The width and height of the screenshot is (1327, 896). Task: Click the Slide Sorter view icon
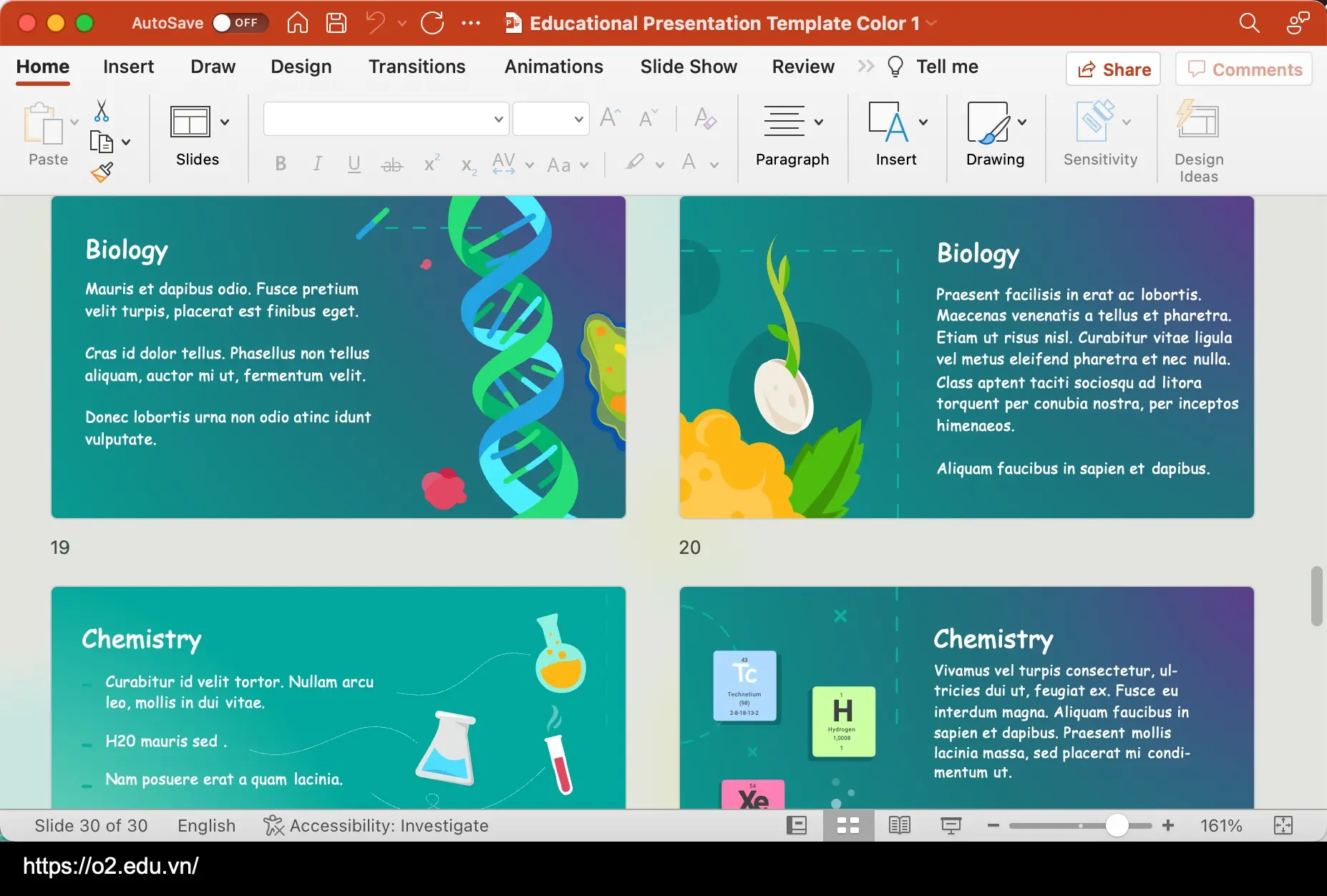[848, 825]
